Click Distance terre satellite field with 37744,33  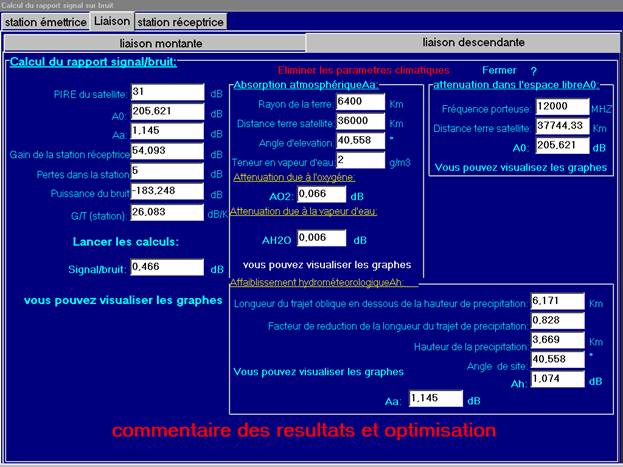tap(562, 126)
